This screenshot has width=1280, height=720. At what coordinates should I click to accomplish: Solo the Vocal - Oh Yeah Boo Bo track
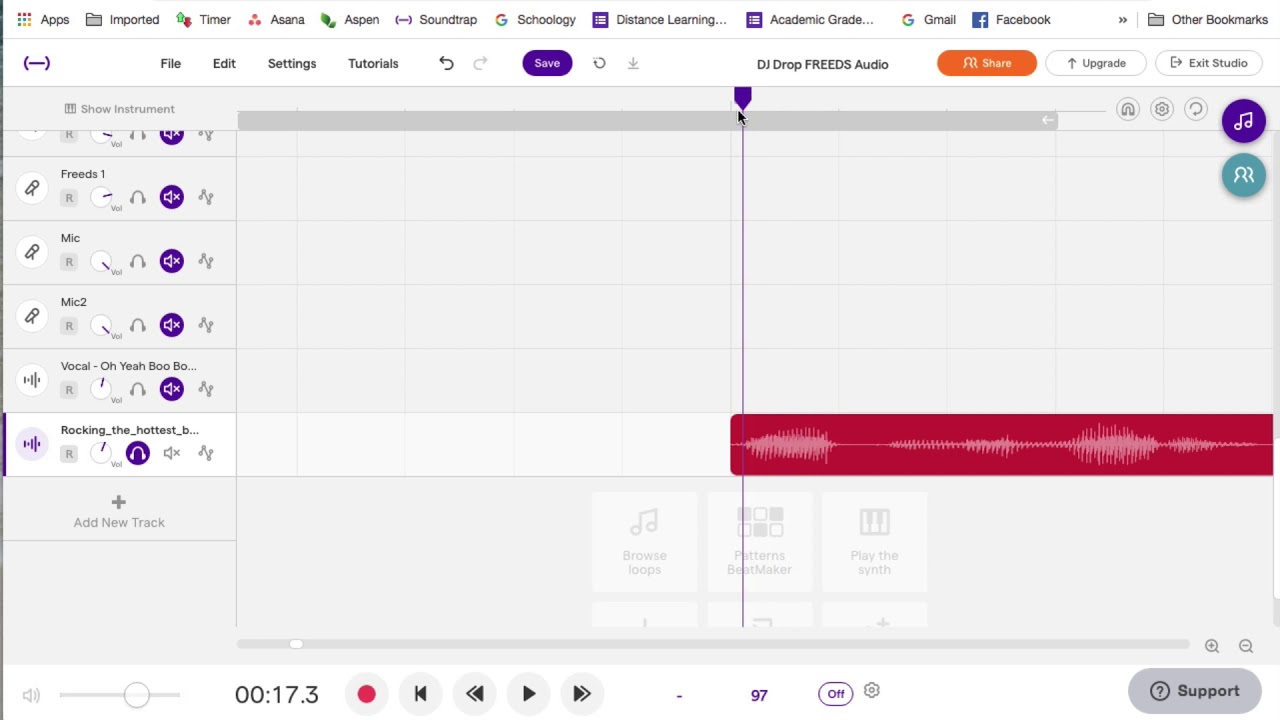tap(138, 389)
